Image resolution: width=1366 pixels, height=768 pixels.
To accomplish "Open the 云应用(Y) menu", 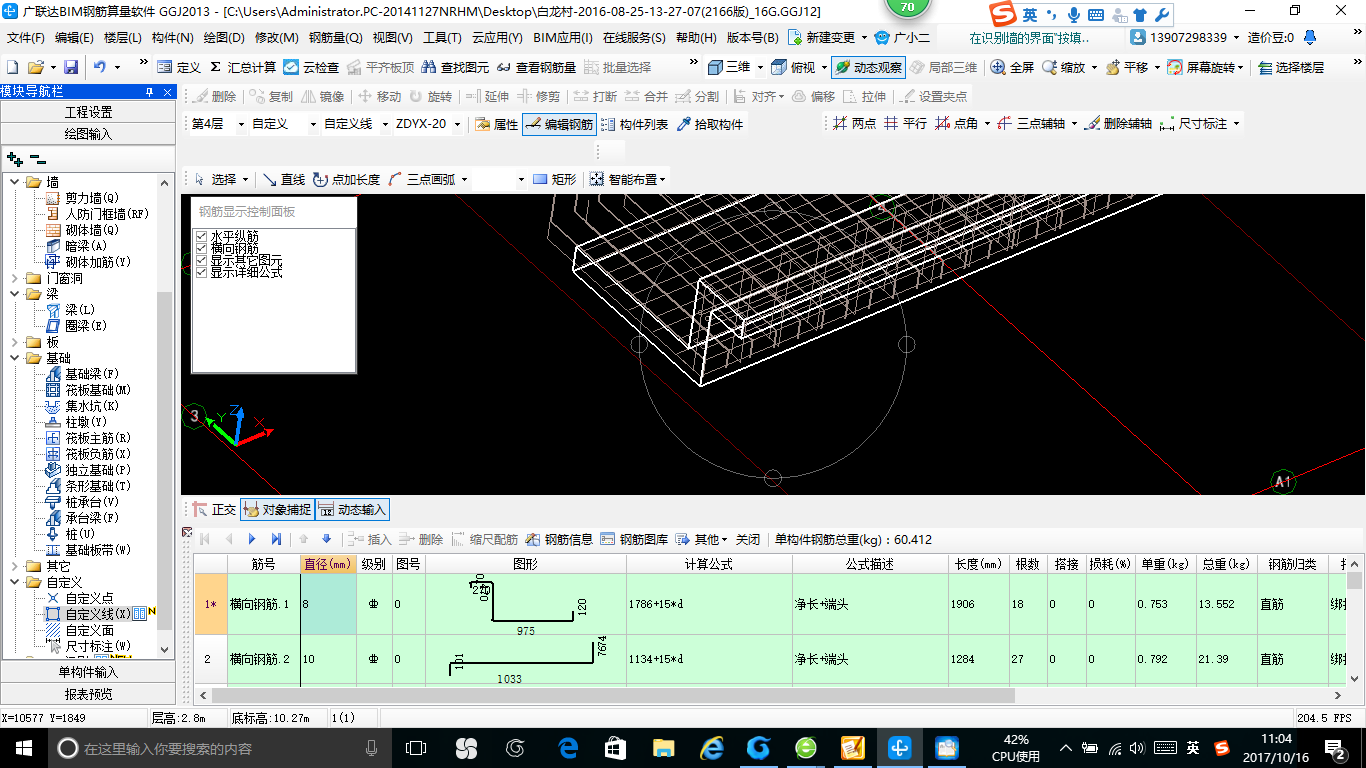I will (497, 38).
